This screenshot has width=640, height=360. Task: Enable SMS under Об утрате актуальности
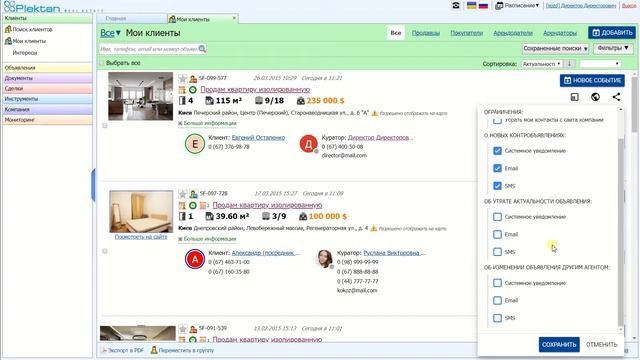(497, 252)
